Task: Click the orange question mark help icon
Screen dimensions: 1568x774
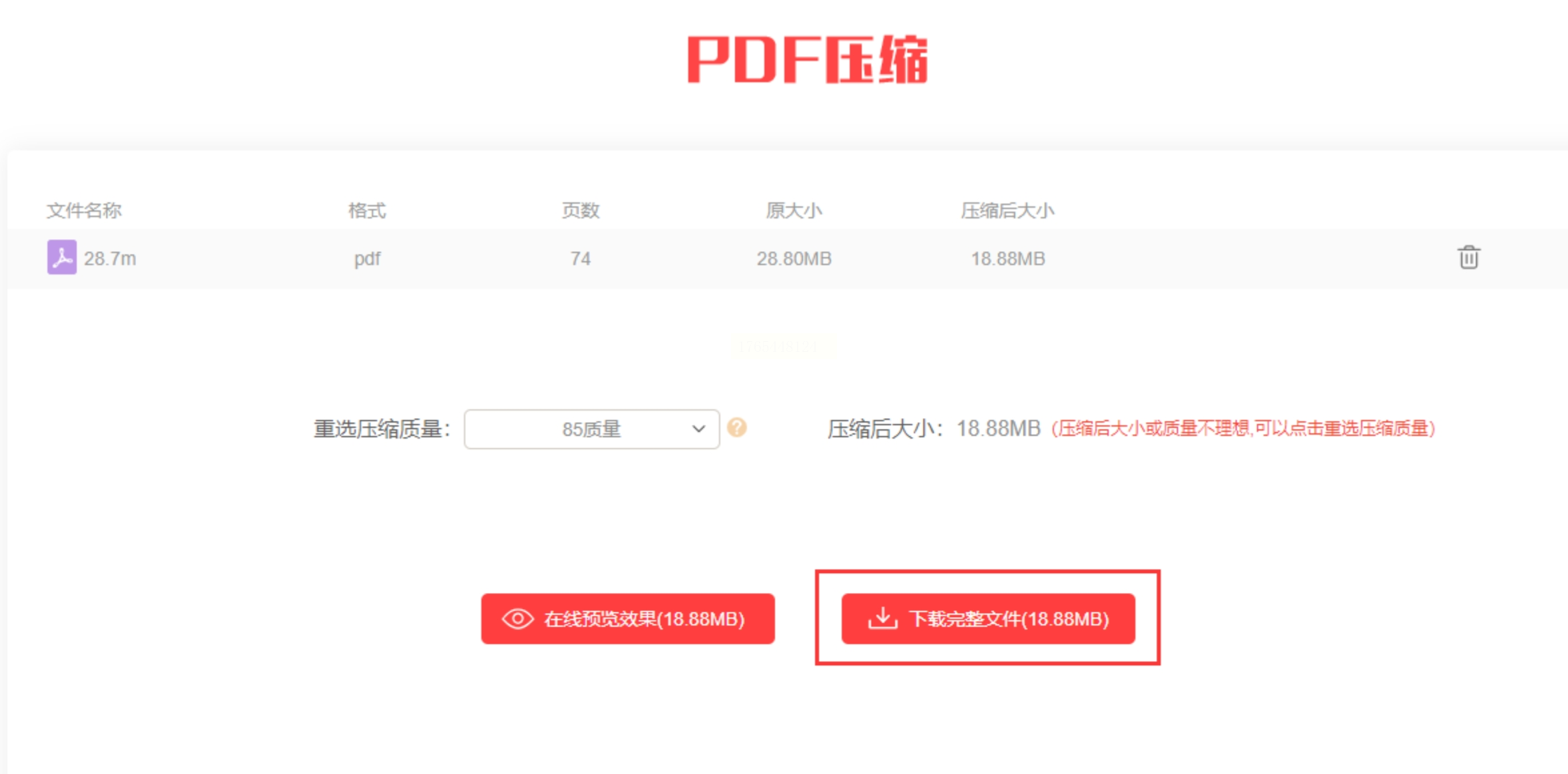Action: (x=737, y=427)
